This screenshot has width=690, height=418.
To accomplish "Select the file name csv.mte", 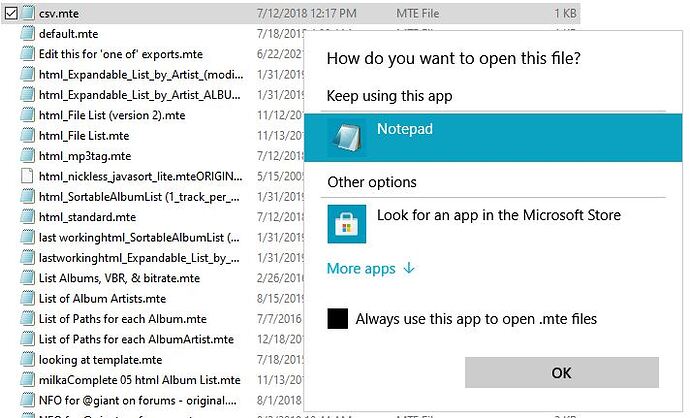I will pos(59,14).
